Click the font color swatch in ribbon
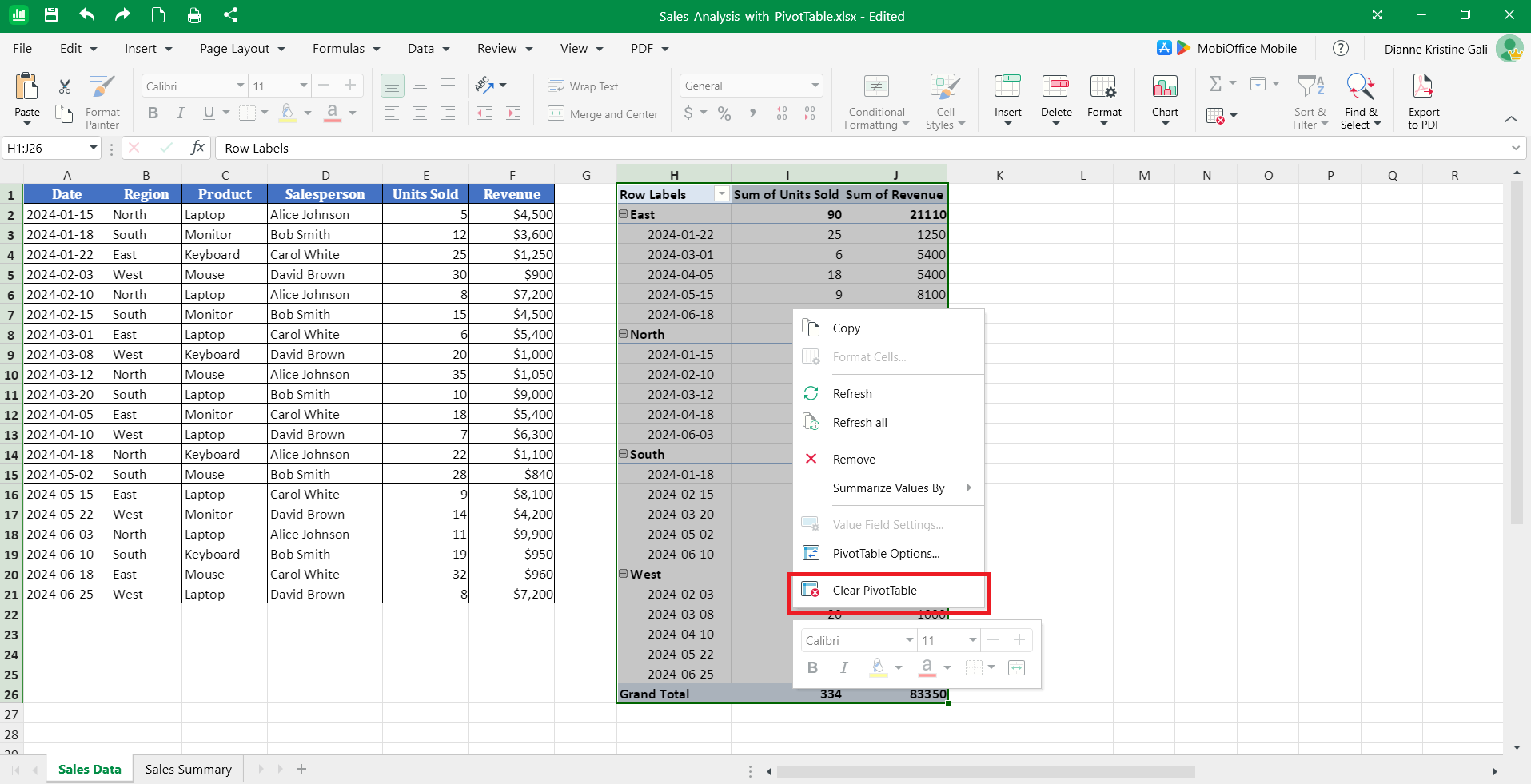This screenshot has height=784, width=1531. 332,113
